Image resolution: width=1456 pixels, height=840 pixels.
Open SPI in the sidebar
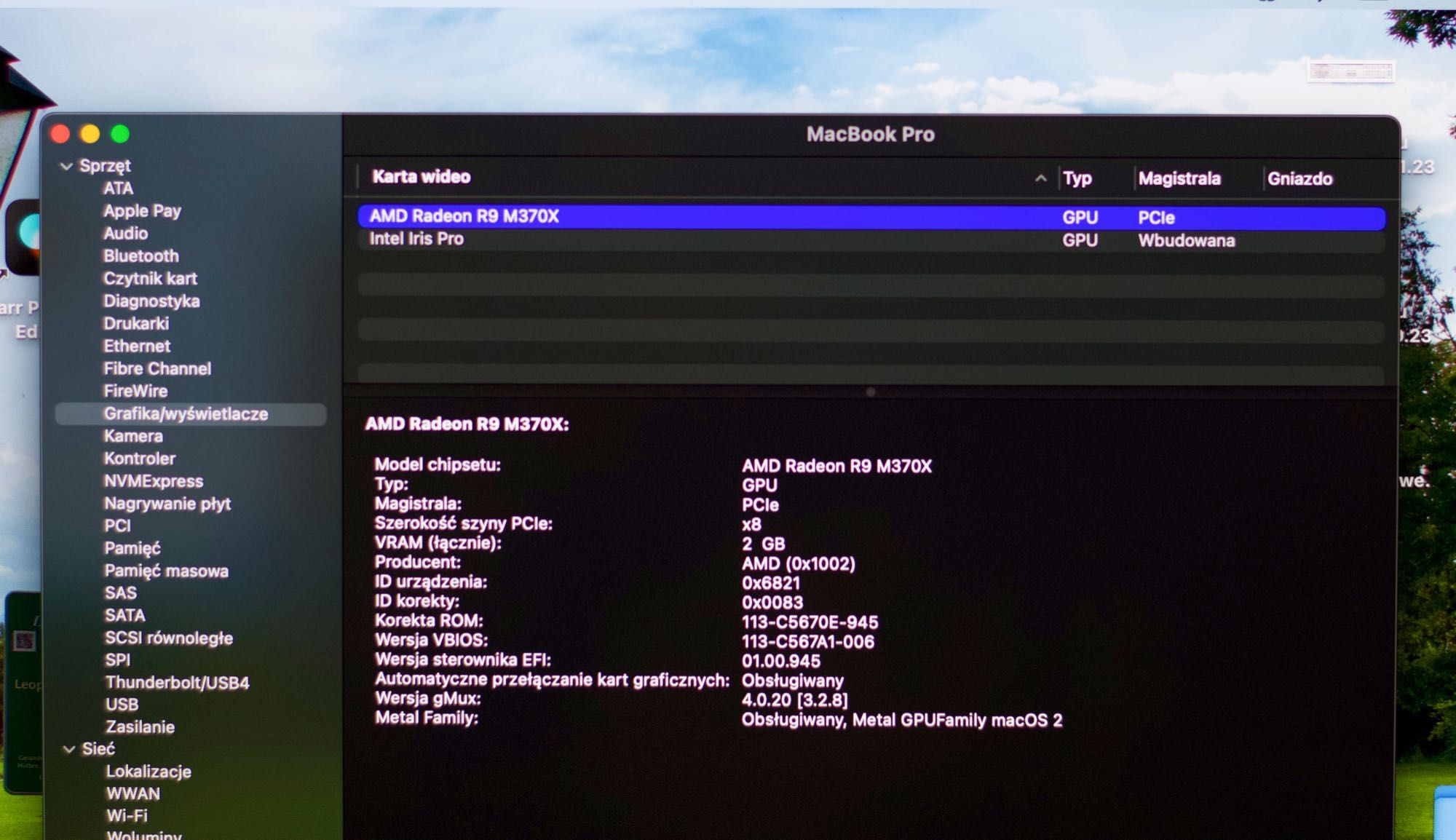point(118,660)
